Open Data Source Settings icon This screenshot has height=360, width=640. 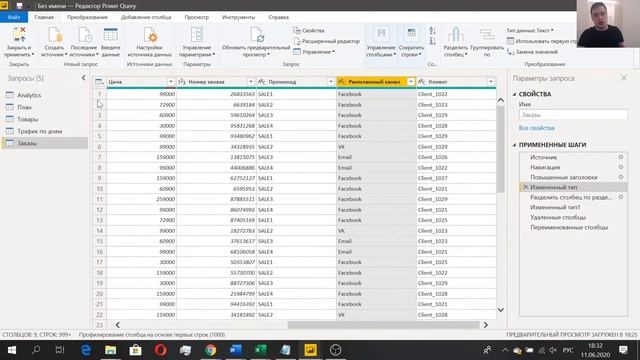149,35
